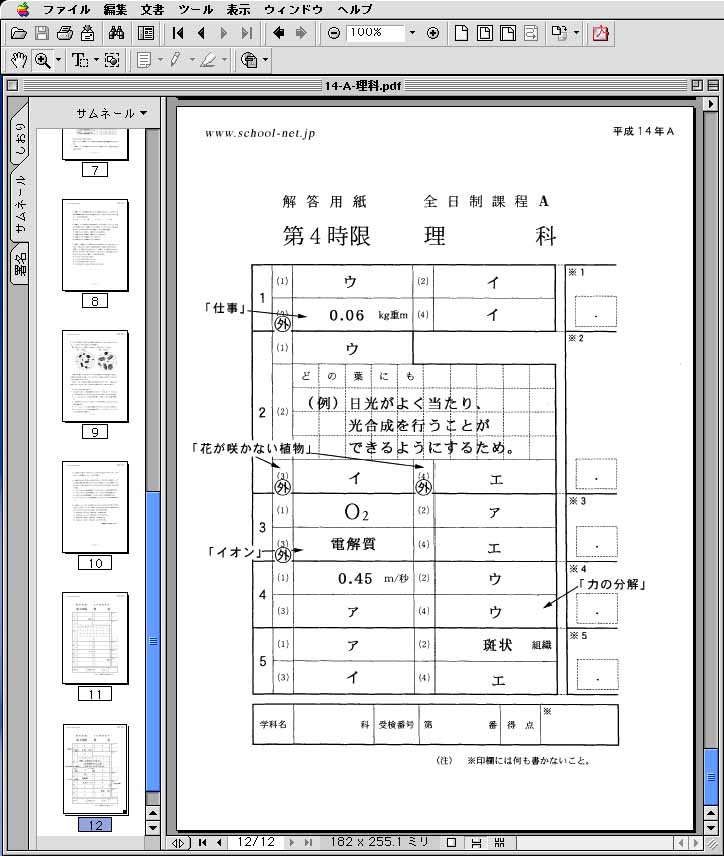Viewport: 724px width, 856px height.
Task: Expand Highlight tool dropdown arrow
Action: point(224,60)
